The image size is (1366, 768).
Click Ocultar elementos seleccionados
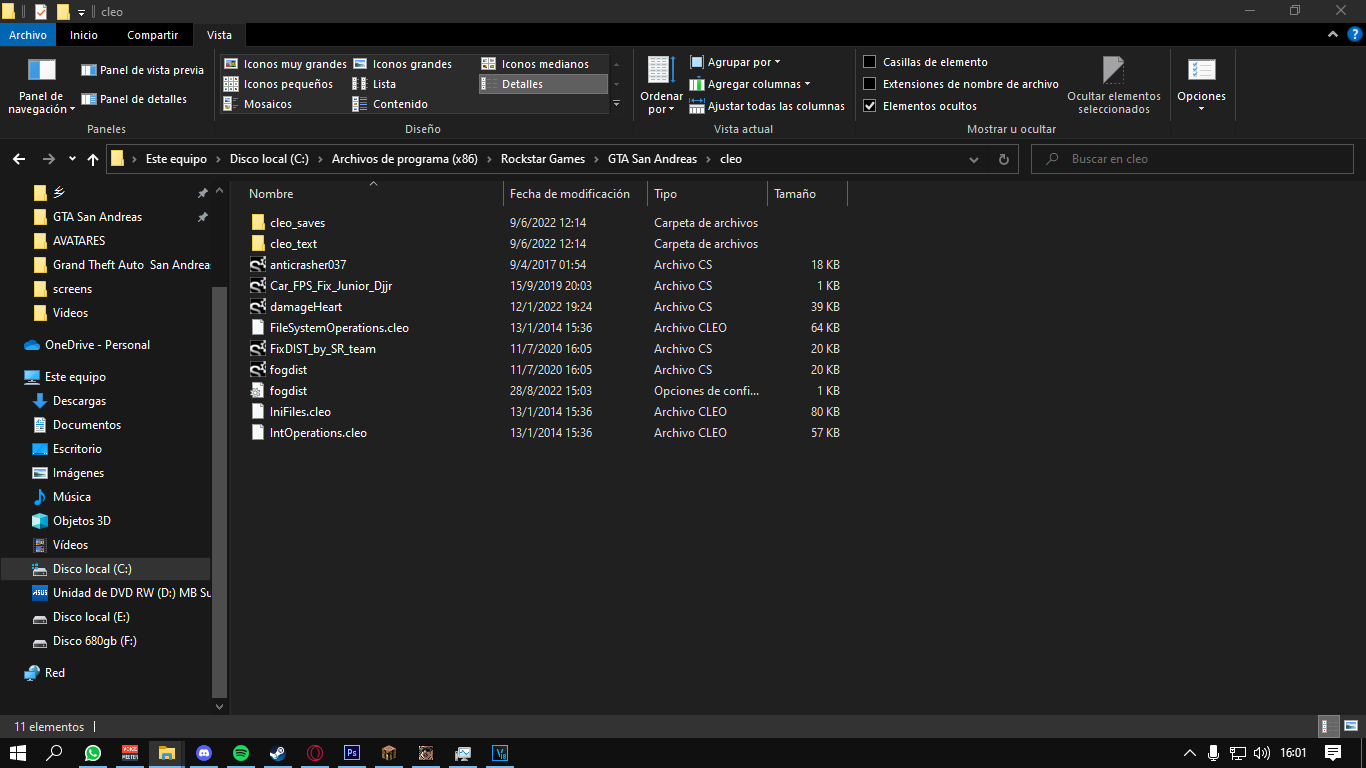tap(1114, 85)
